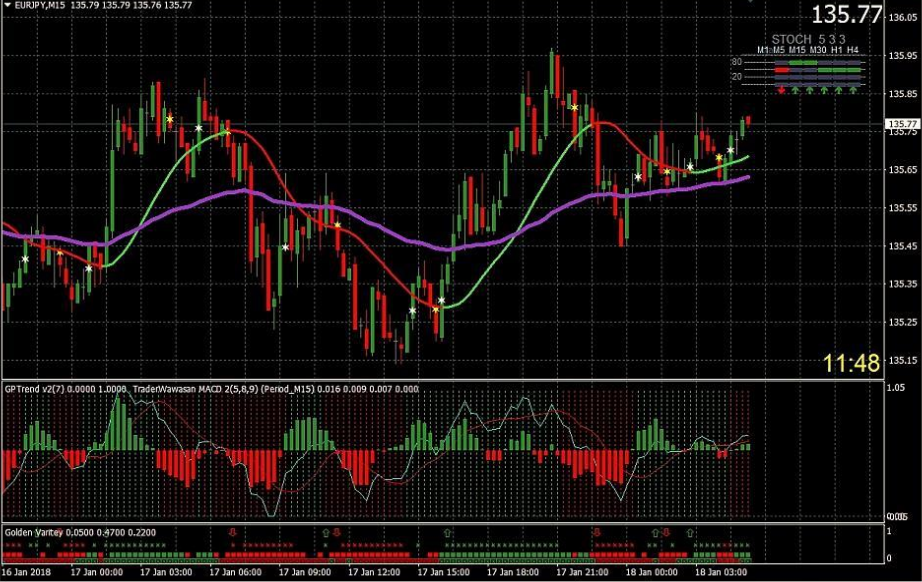Open the dropdown triangle beside EURJPY,M15
This screenshot has height=582, width=922.
point(7,5)
